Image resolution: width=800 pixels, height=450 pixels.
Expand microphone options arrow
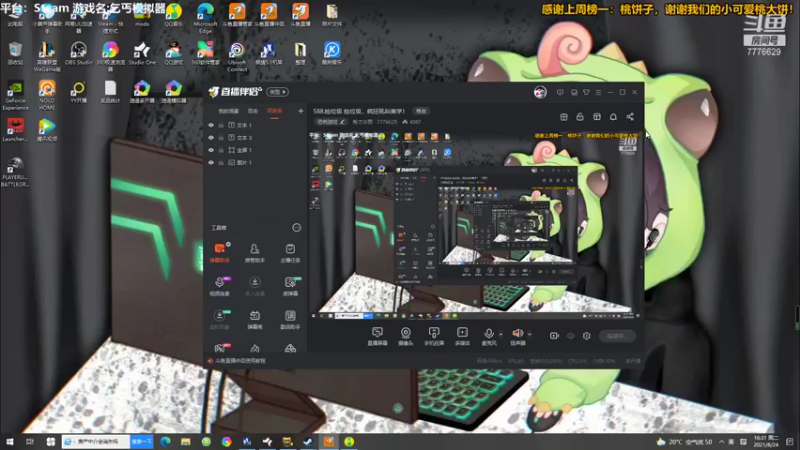click(x=501, y=335)
